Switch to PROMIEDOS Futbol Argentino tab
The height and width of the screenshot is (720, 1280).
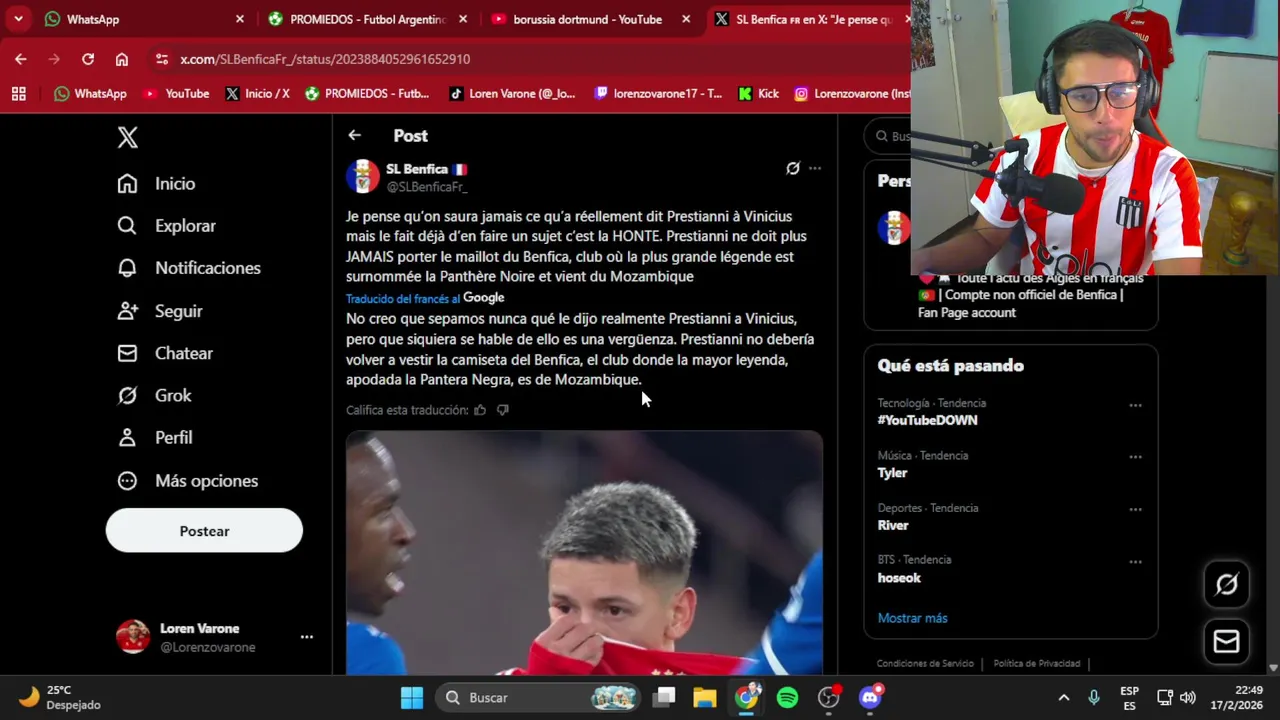[x=365, y=19]
